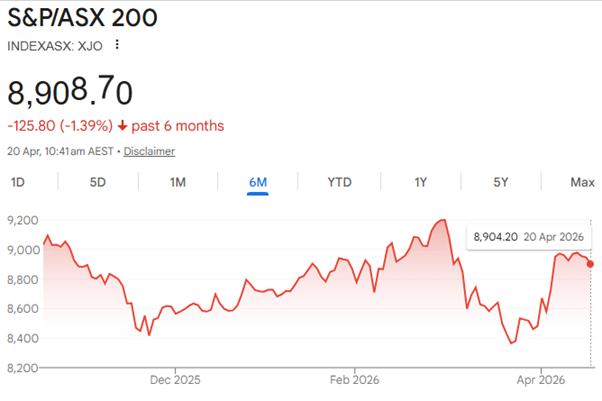Choose the 5Y range tab
Image resolution: width=602 pixels, height=401 pixels.
[x=501, y=182]
